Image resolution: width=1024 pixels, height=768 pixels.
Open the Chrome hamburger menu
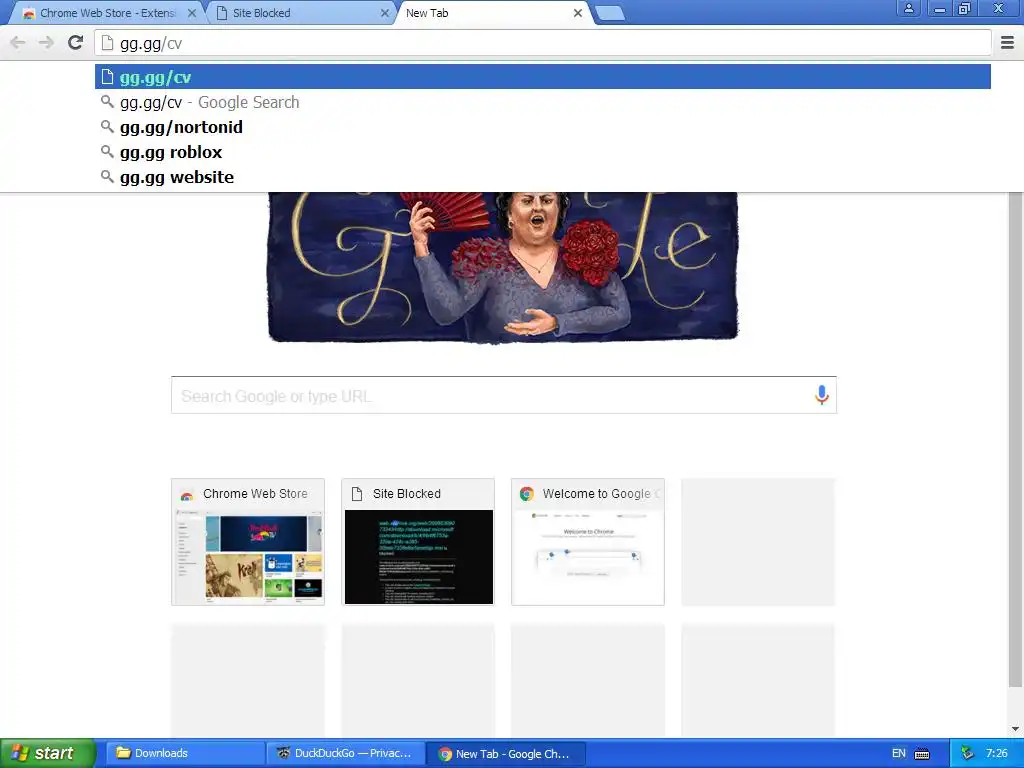pos(1008,43)
